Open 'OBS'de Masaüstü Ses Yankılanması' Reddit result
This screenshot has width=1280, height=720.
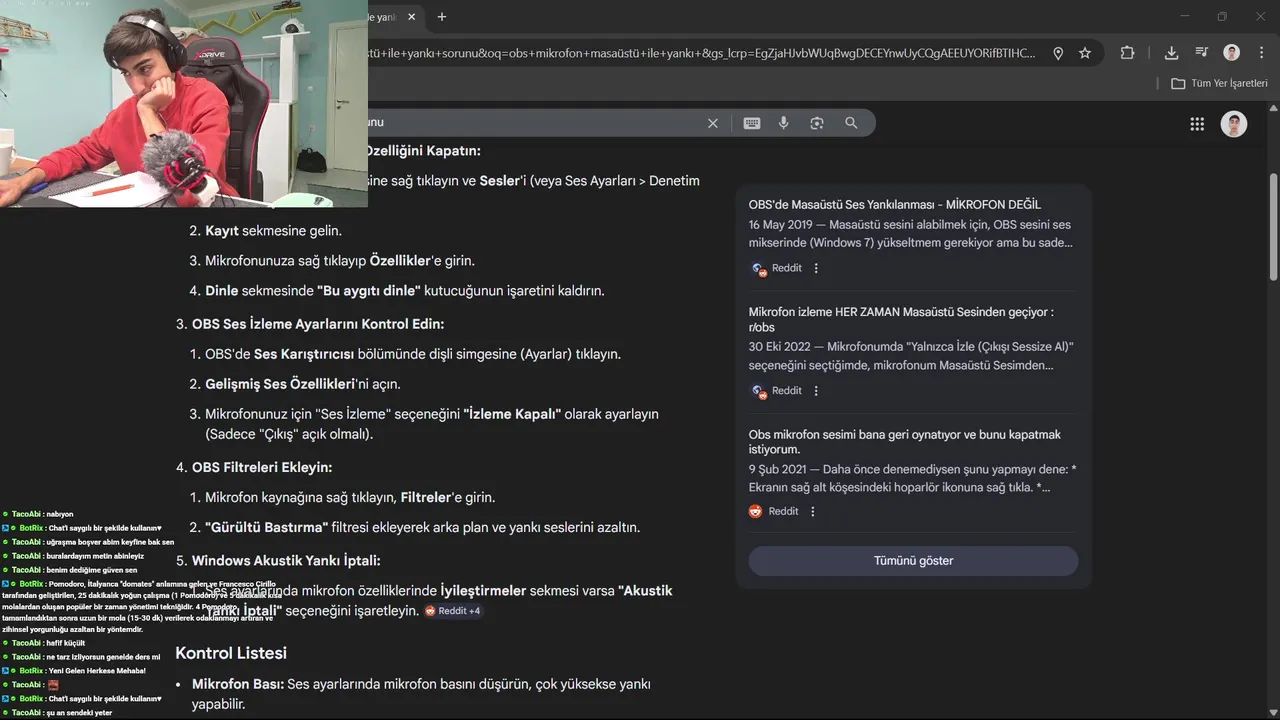click(x=895, y=204)
